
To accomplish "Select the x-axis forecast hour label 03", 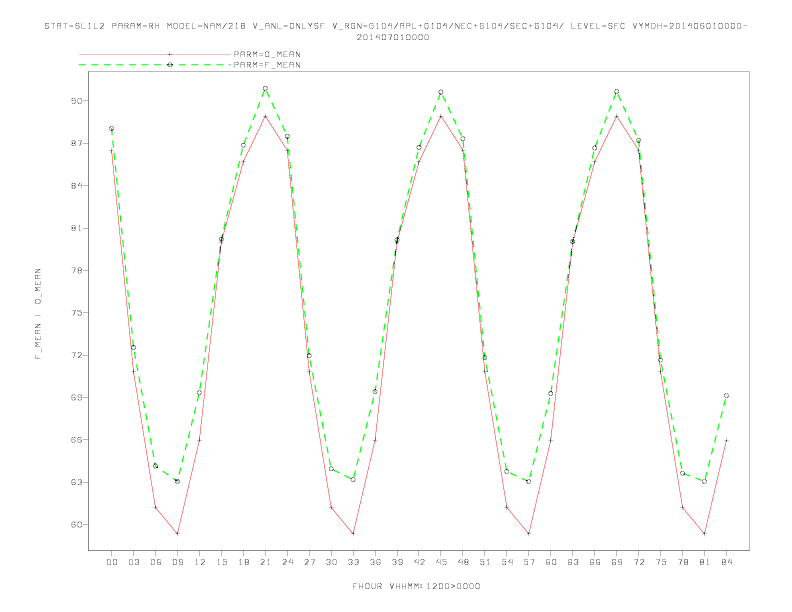I will pos(133,562).
